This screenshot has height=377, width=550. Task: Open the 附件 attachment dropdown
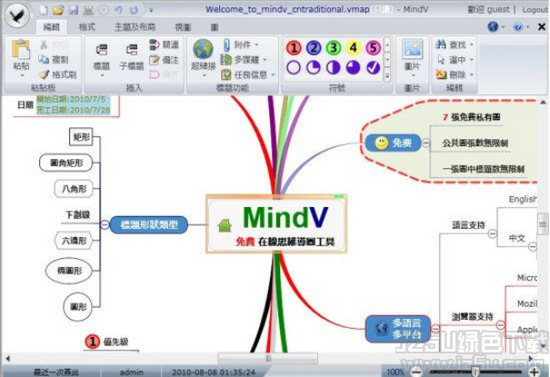tap(257, 45)
